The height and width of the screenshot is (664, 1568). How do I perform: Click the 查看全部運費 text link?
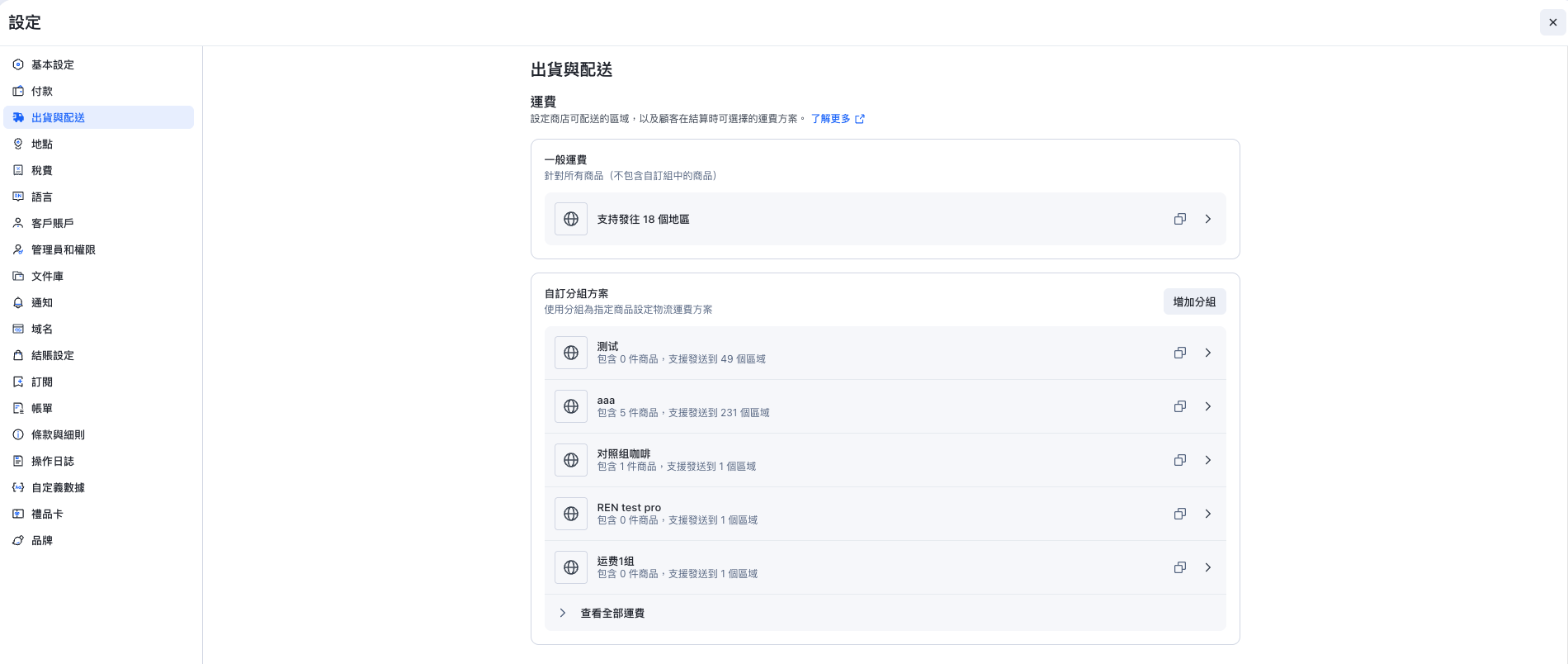[612, 613]
